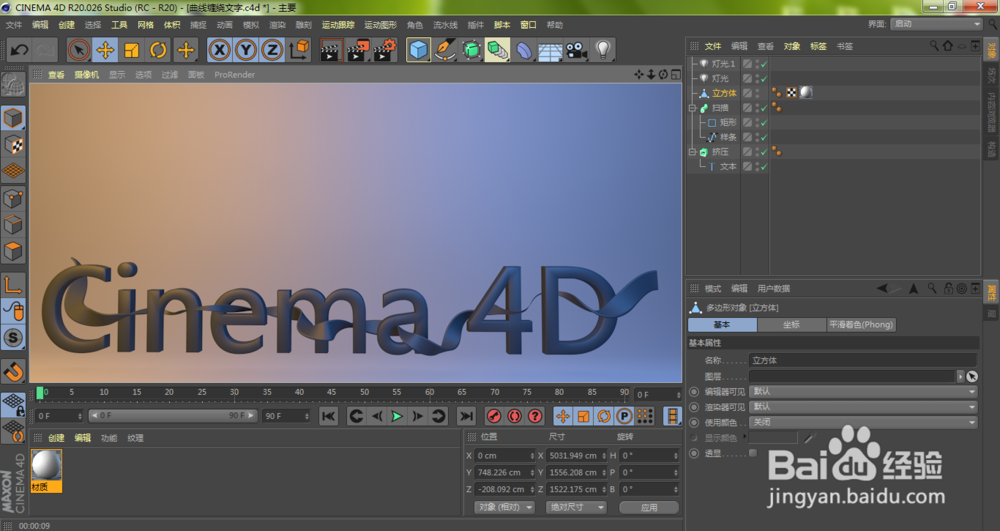Toggle the 编辑器可见 animation radio dot
This screenshot has width=1000, height=531.
click(x=694, y=391)
